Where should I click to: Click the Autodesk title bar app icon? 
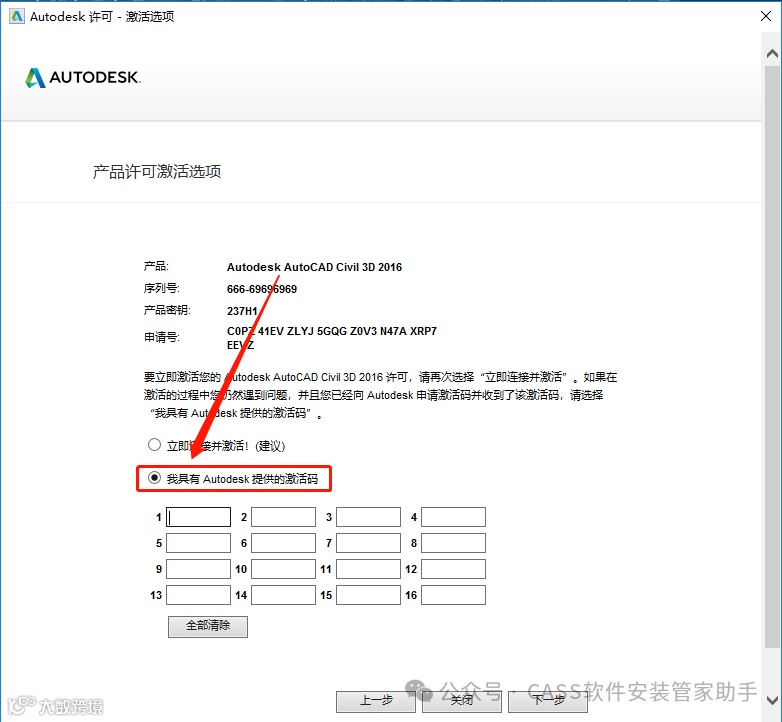(16, 16)
